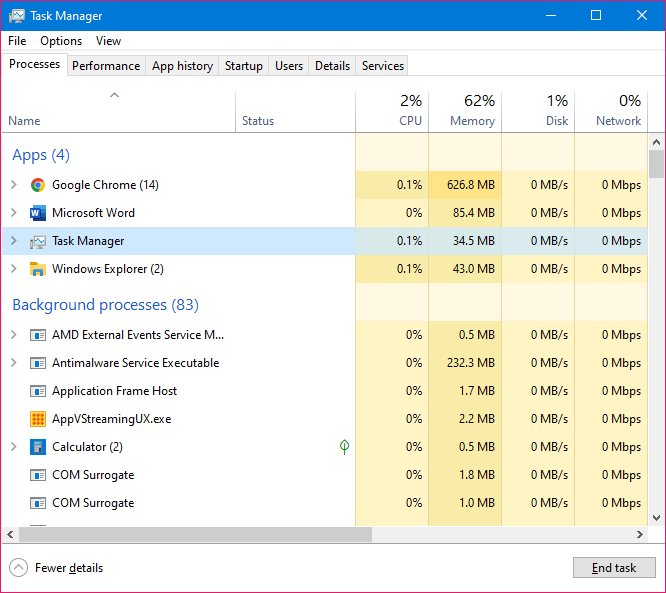Expand the Microsoft Word process entry

click(14, 213)
